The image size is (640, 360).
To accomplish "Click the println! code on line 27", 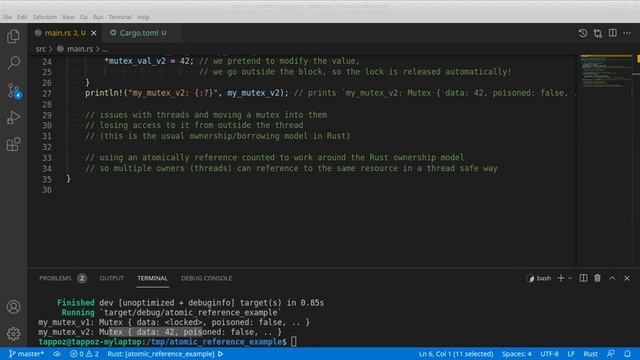I will [187, 93].
